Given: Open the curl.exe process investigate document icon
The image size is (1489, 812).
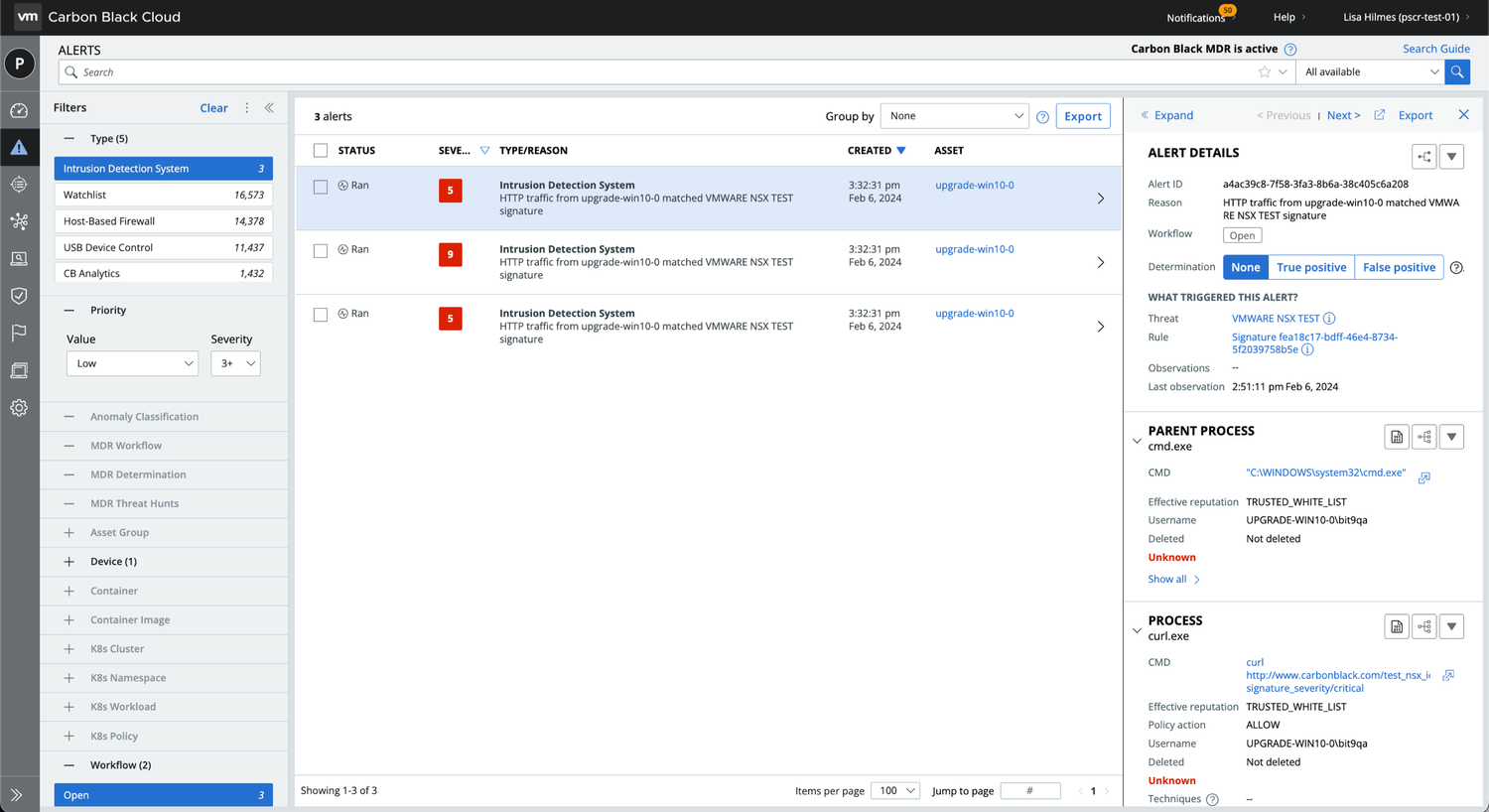Looking at the screenshot, I should 1397,626.
